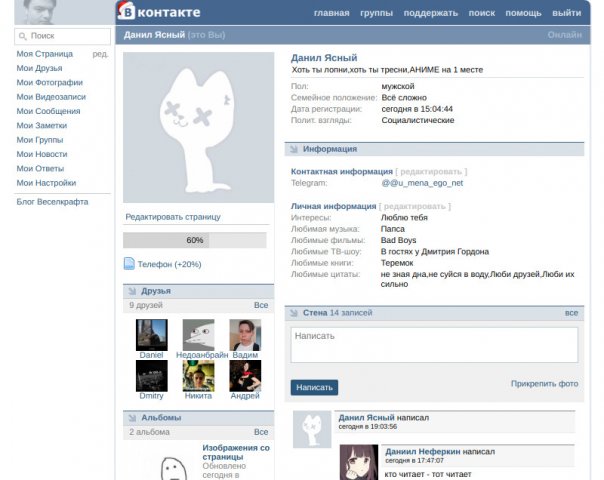Focus the Поиск search field

(63, 36)
